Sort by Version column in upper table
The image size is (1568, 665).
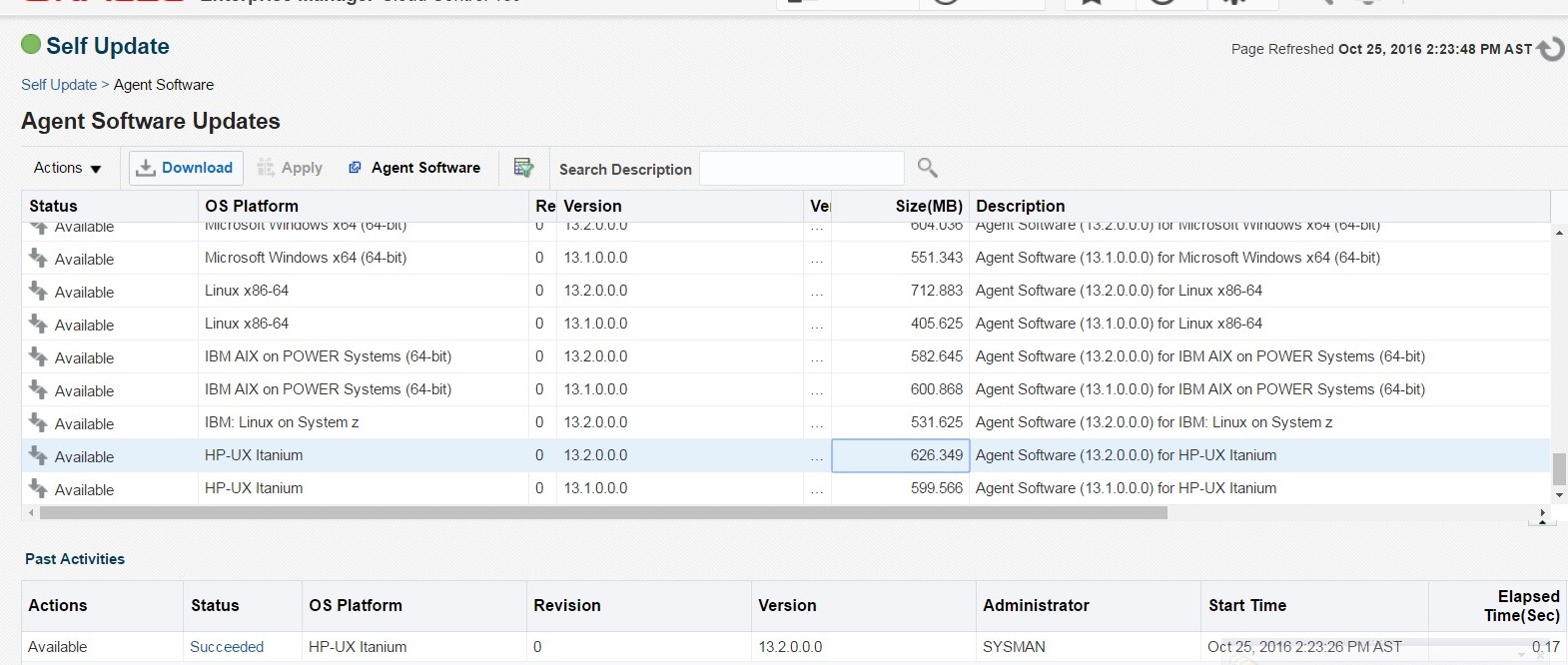click(679, 206)
